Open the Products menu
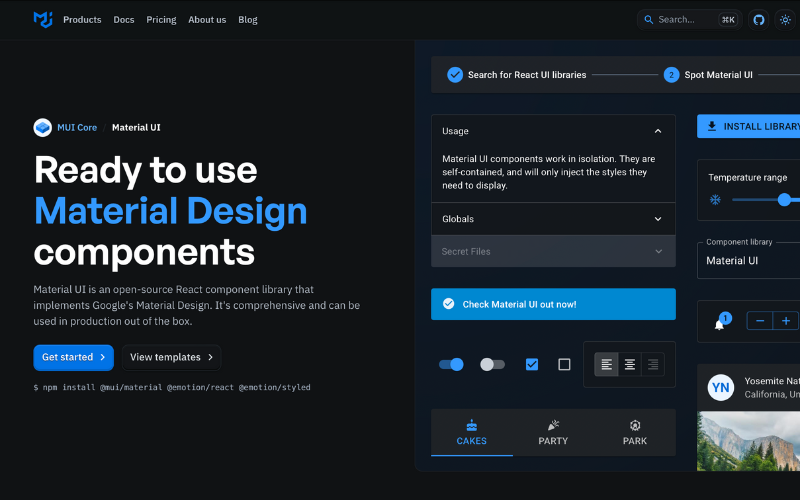The image size is (800, 500). pyautogui.click(x=82, y=20)
